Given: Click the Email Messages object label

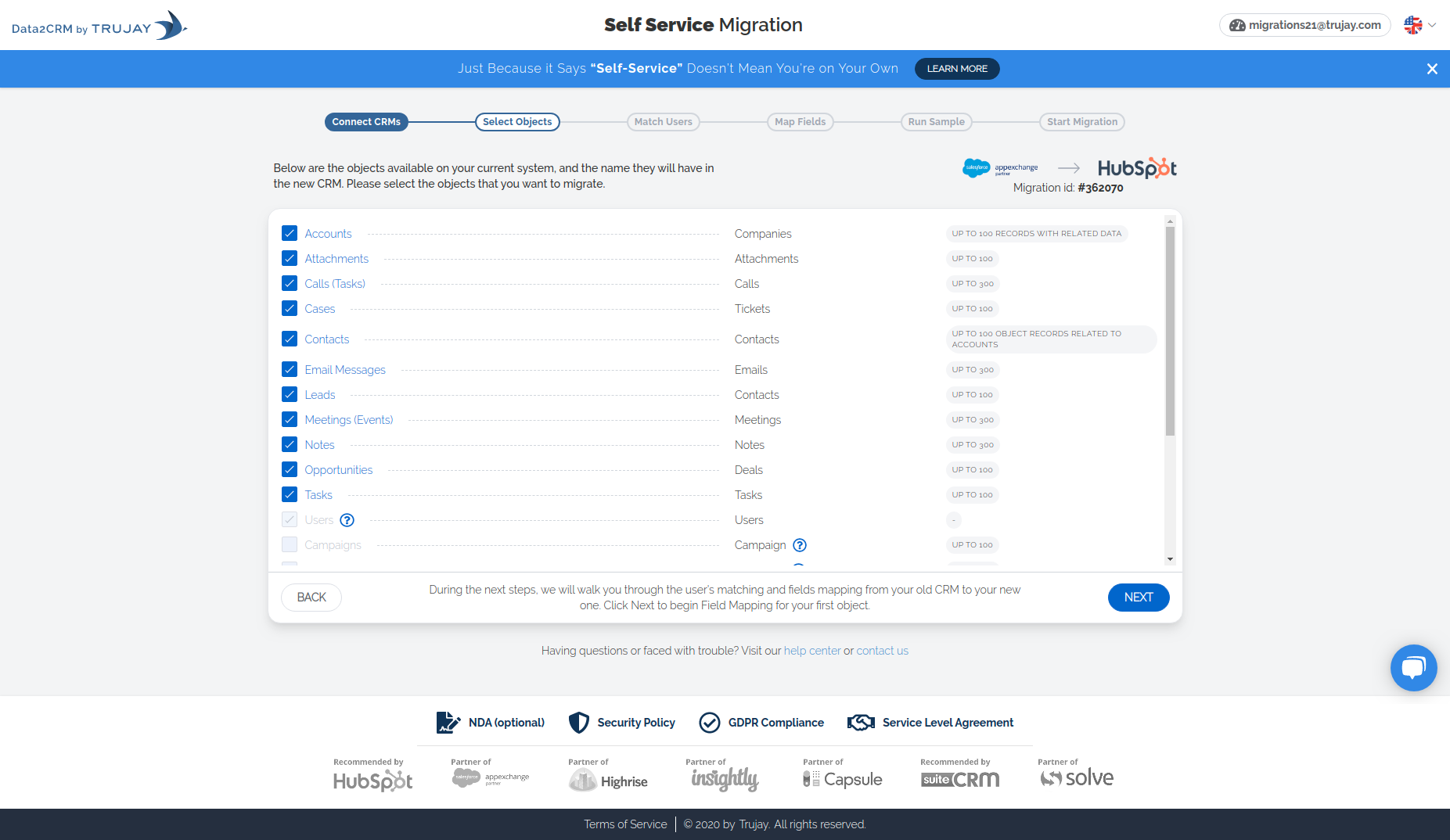Looking at the screenshot, I should [x=345, y=370].
